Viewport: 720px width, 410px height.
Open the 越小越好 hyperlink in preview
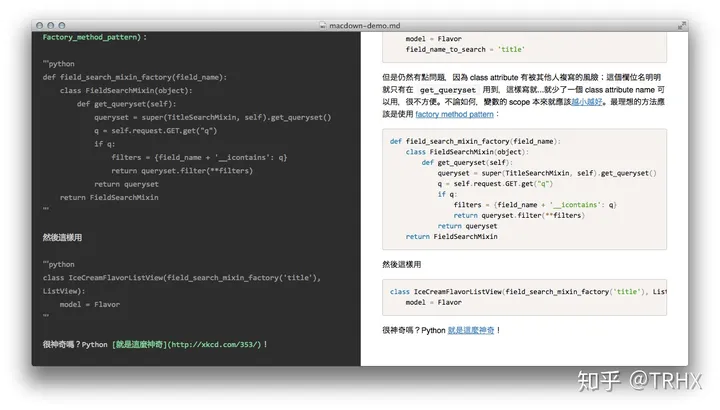tap(586, 102)
